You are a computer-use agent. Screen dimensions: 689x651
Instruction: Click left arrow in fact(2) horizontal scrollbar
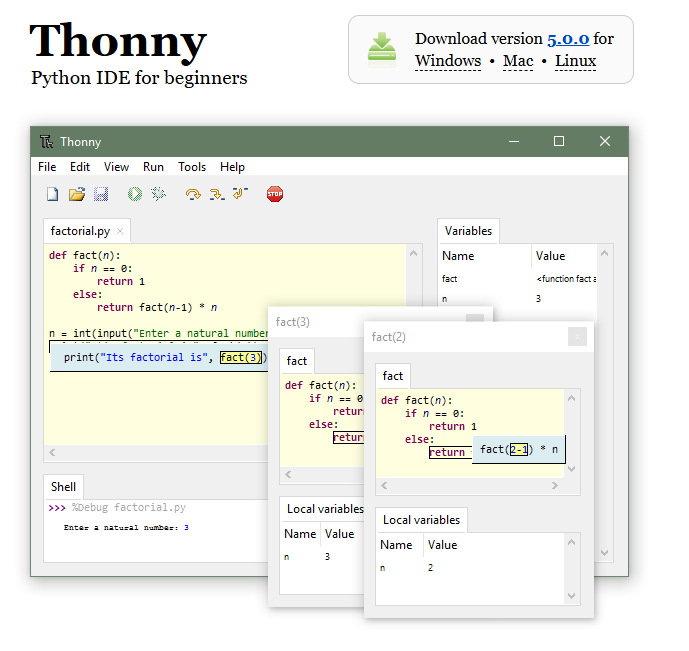click(384, 485)
